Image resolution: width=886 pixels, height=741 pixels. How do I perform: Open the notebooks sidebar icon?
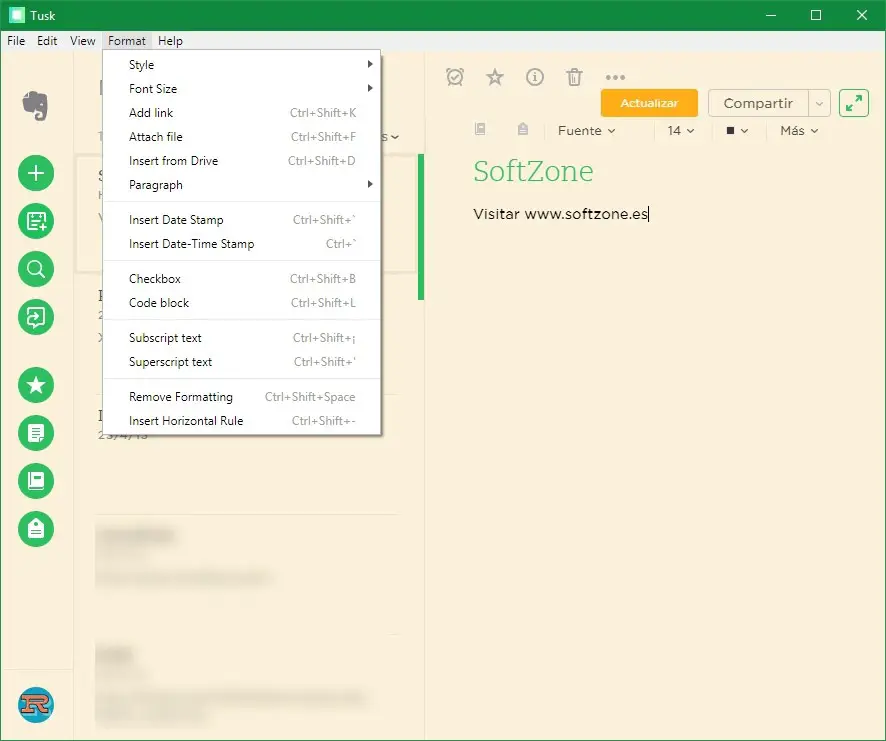[36, 481]
